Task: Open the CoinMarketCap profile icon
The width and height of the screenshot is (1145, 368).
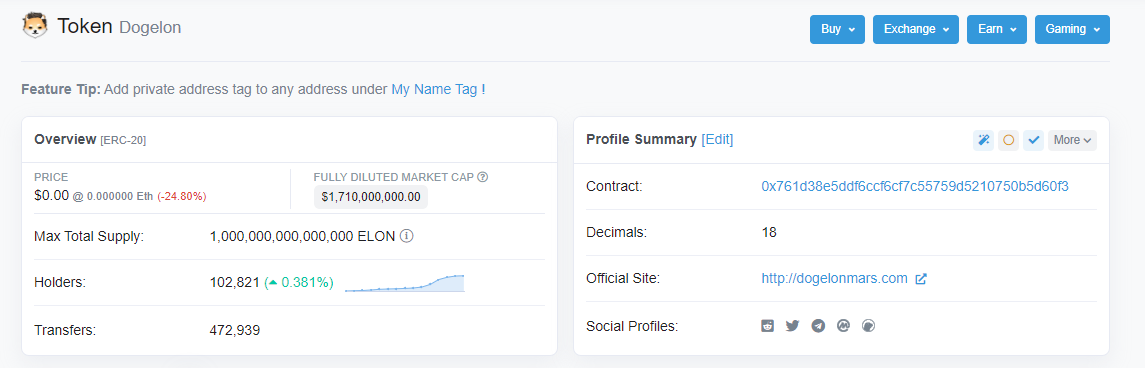Action: [843, 326]
